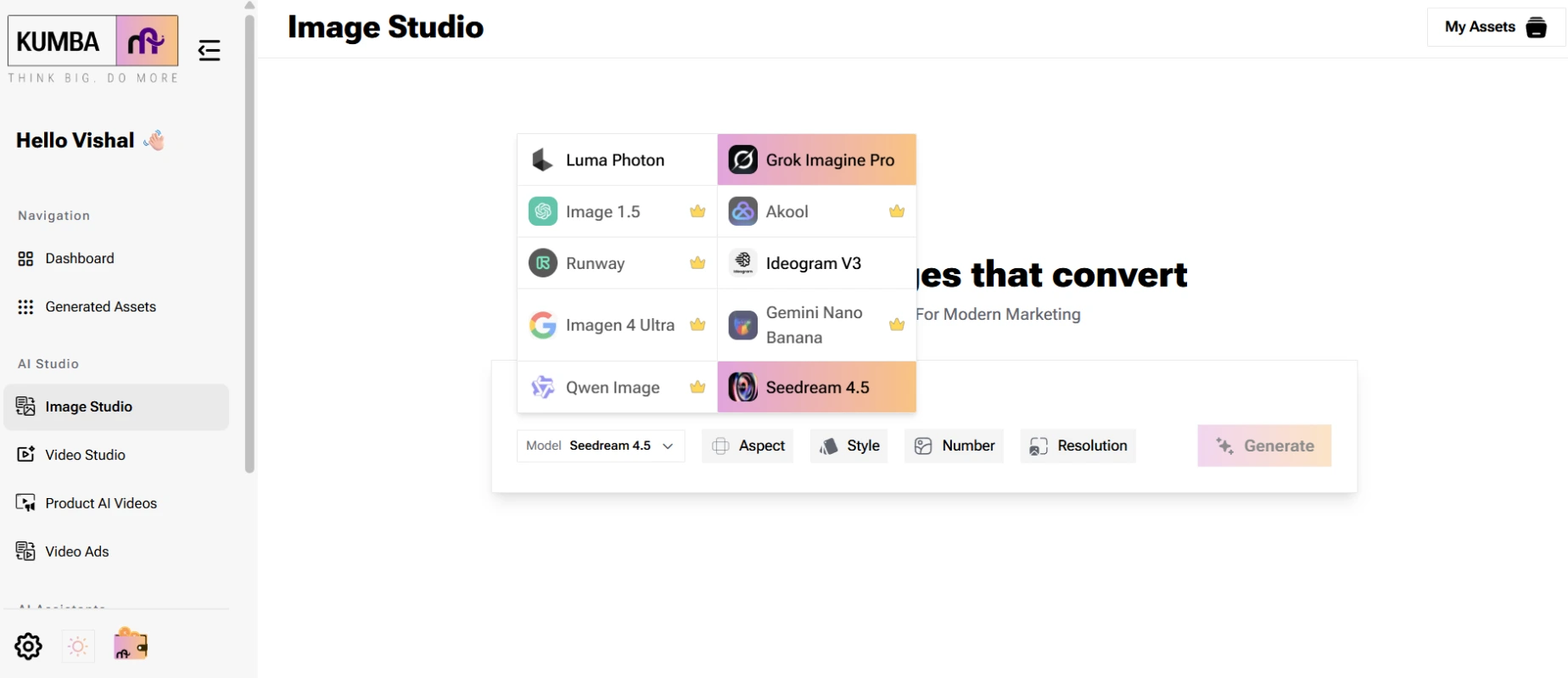The height and width of the screenshot is (678, 1568).
Task: Click the Runway model icon
Action: (x=543, y=263)
